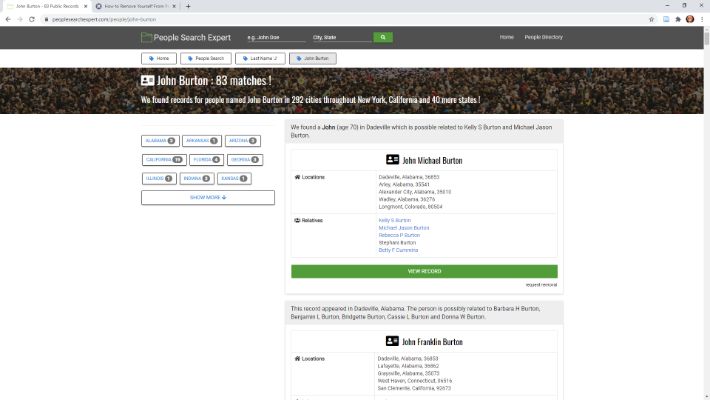Focus the name search field
This screenshot has width=710, height=400.
pyautogui.click(x=276, y=38)
